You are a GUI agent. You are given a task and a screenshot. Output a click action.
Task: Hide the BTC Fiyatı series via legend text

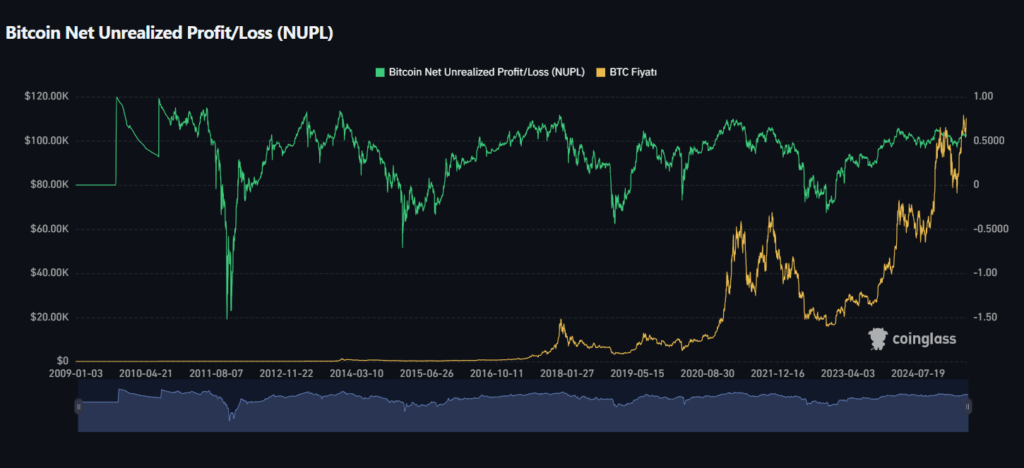click(632, 73)
